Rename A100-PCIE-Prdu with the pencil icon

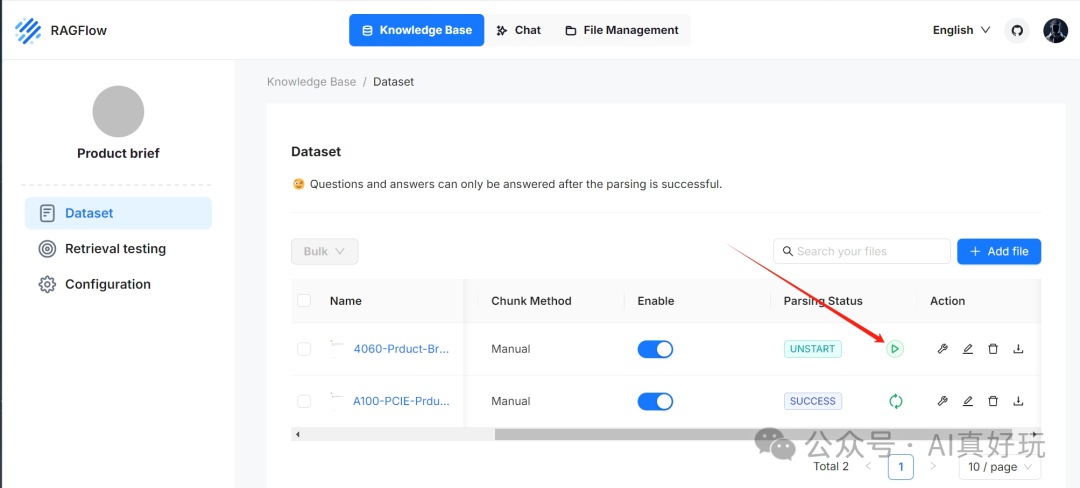(x=968, y=401)
